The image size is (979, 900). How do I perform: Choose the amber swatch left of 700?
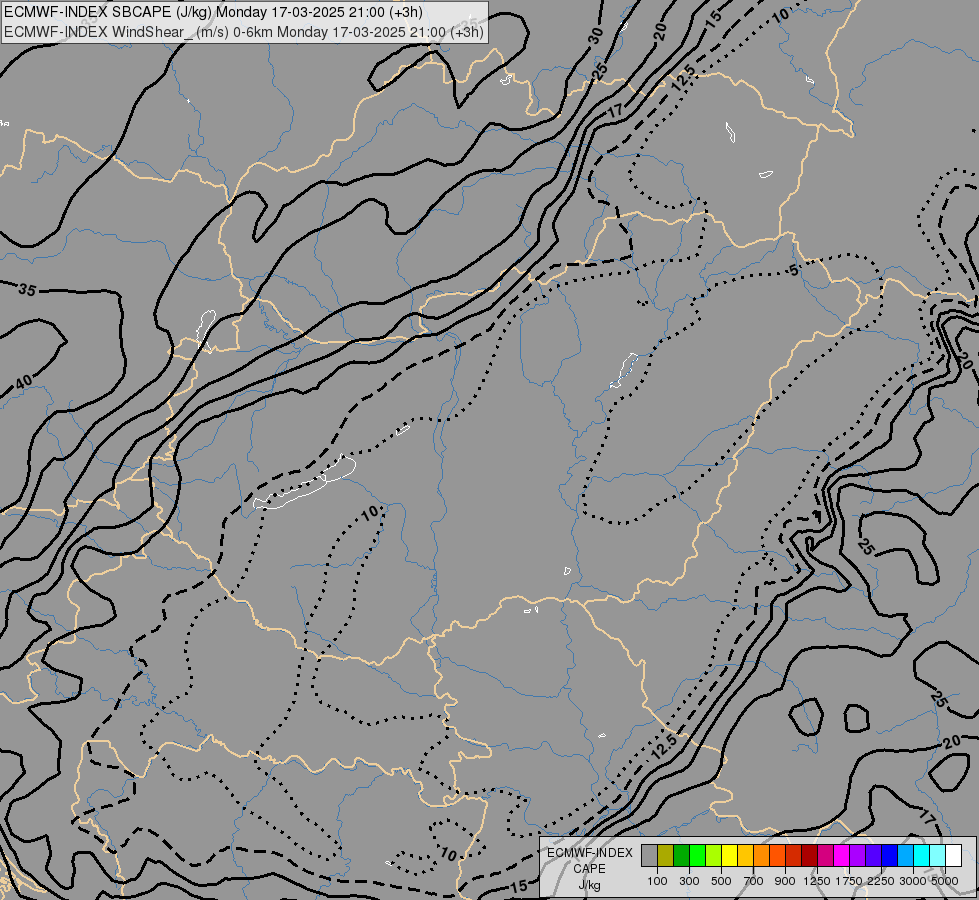[745, 855]
